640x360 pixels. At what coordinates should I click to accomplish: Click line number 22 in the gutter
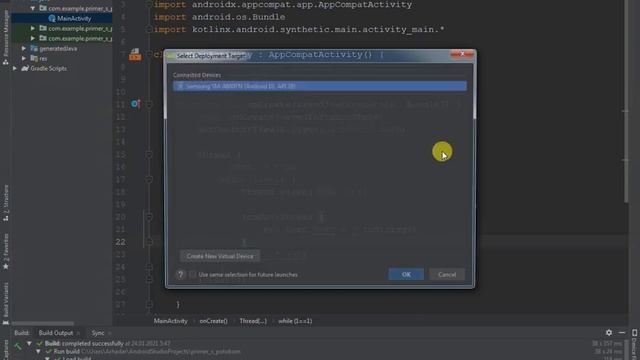tap(120, 242)
